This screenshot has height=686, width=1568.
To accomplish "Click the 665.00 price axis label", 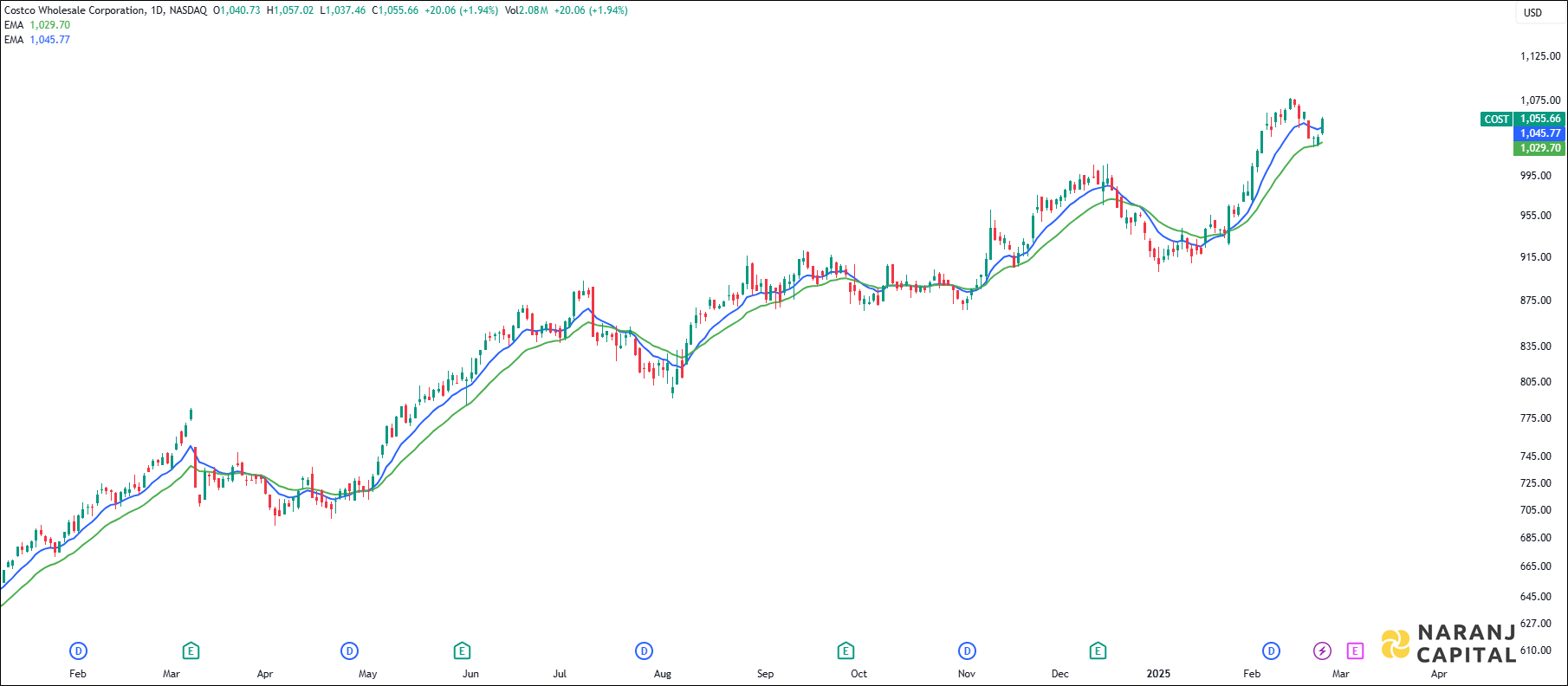I will coord(1536,566).
